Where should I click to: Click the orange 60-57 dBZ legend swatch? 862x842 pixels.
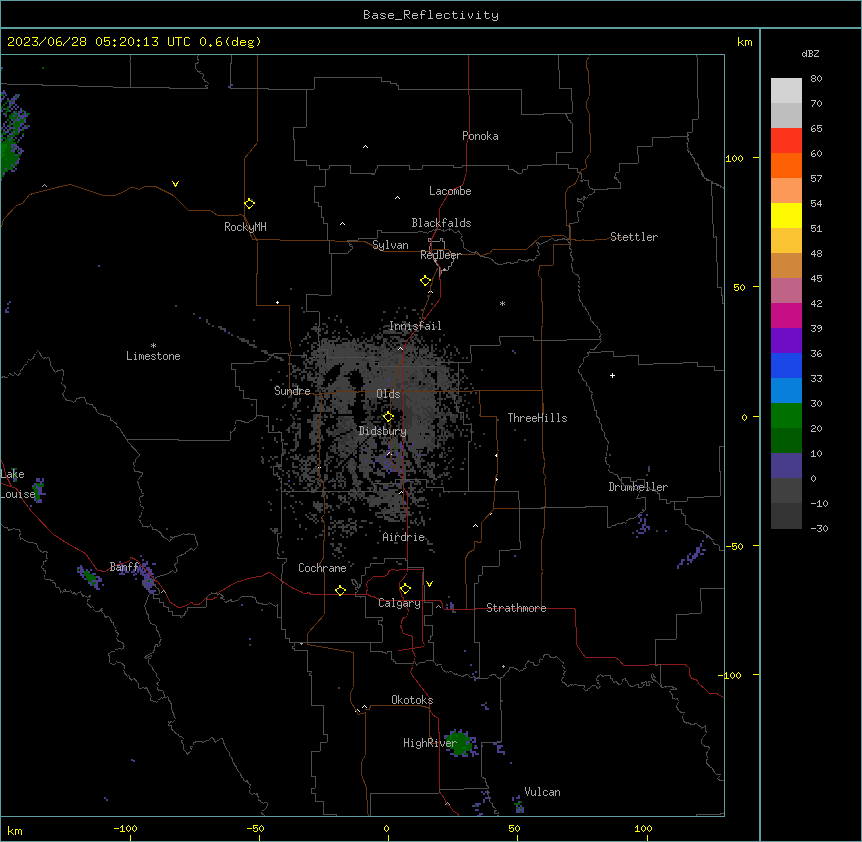point(786,165)
